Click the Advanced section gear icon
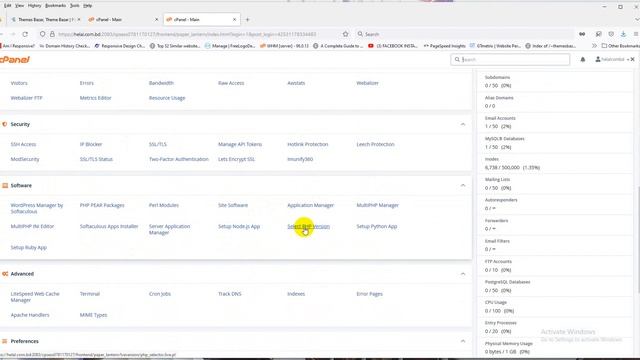640x360 pixels. (5, 274)
